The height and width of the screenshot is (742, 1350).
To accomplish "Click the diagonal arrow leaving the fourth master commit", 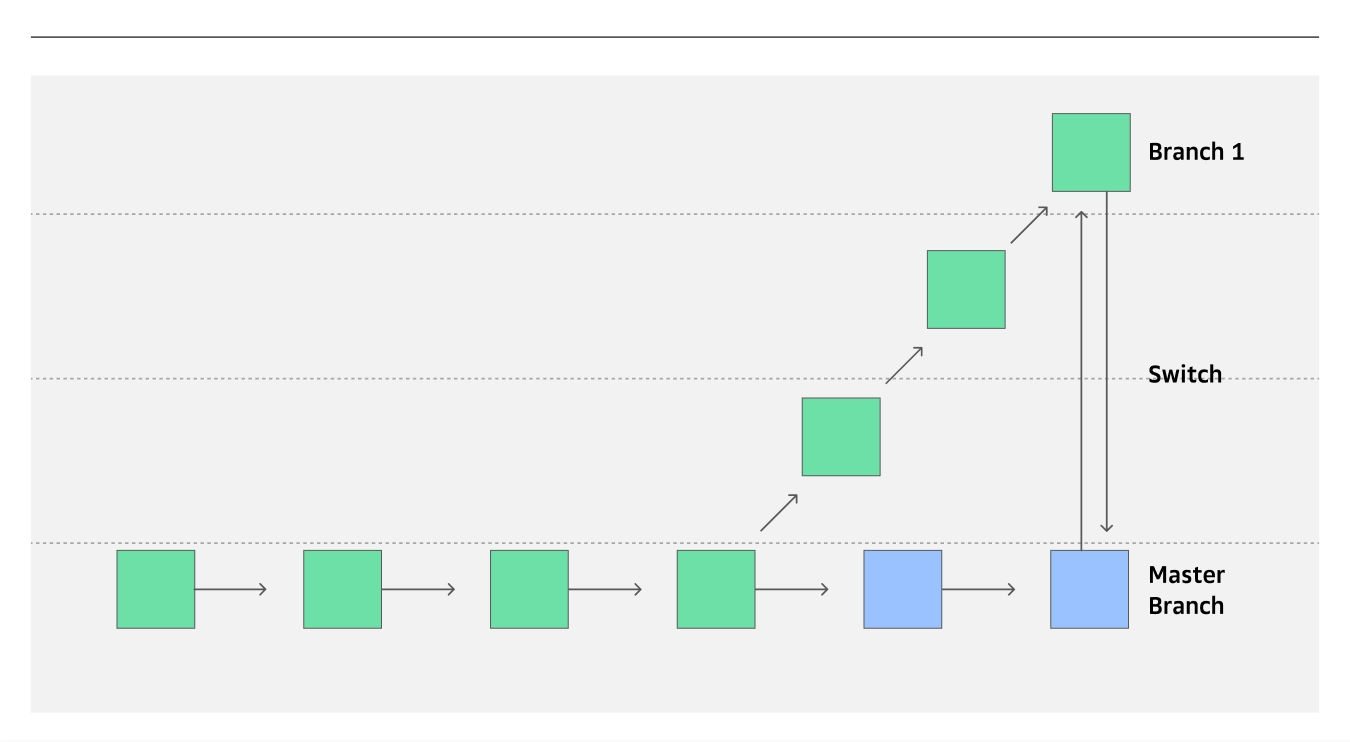I will point(779,512).
